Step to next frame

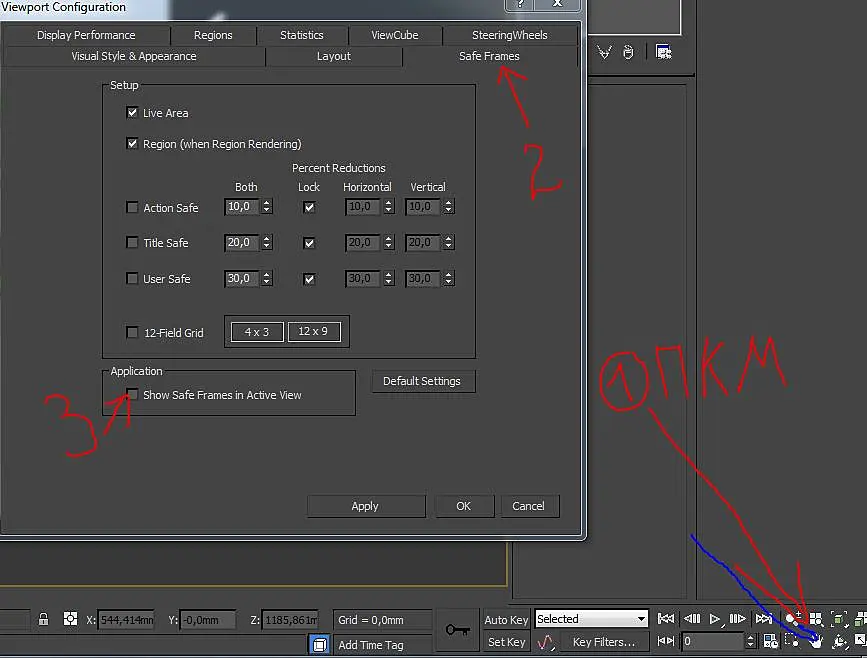[738, 618]
